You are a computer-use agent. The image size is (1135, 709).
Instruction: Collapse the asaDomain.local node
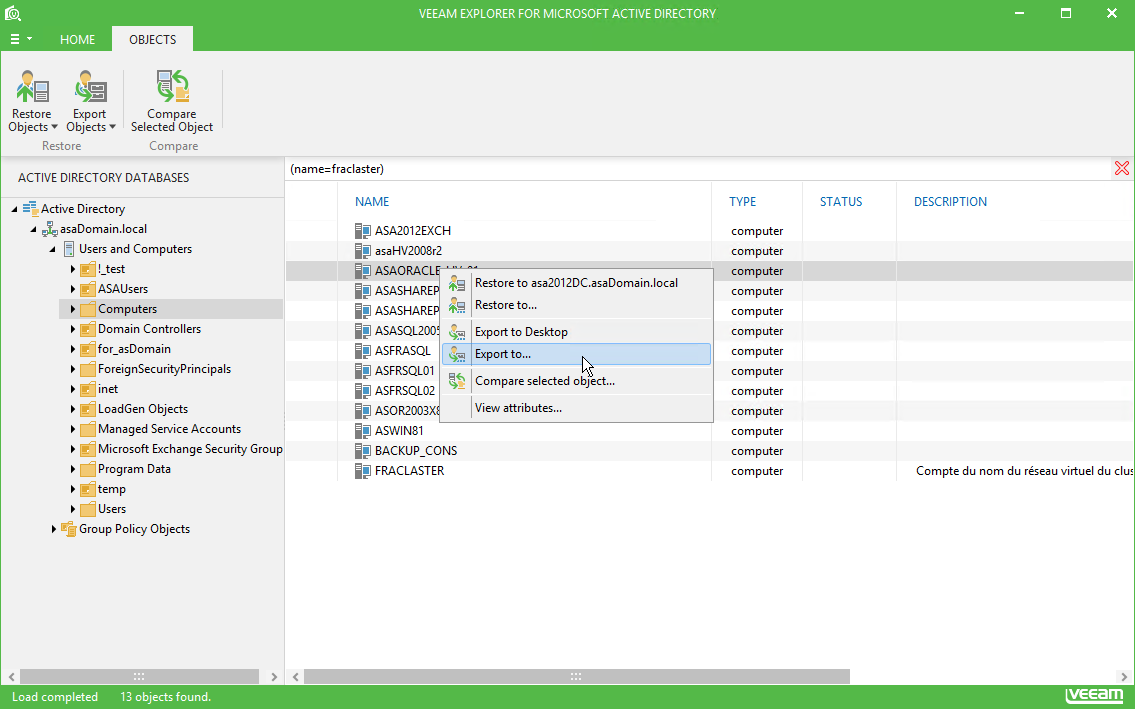33,230
